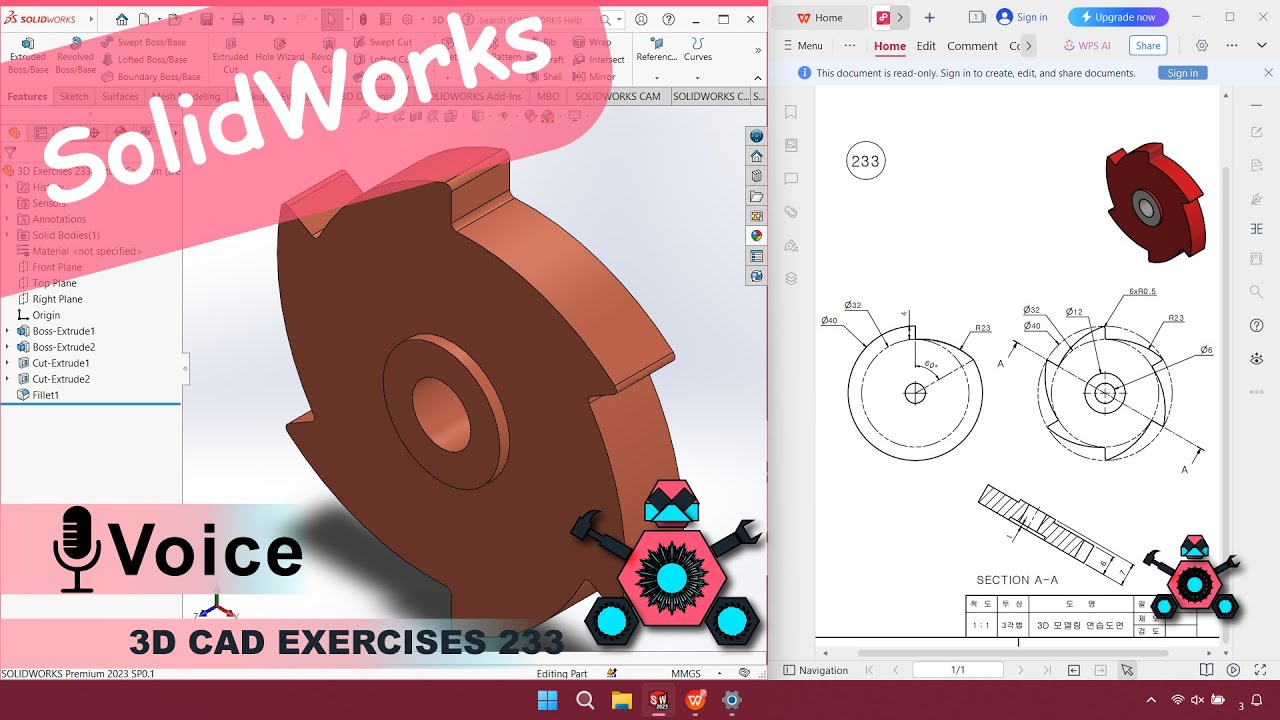The image size is (1280, 720).
Task: Open the task pane Home icon
Action: 757,156
